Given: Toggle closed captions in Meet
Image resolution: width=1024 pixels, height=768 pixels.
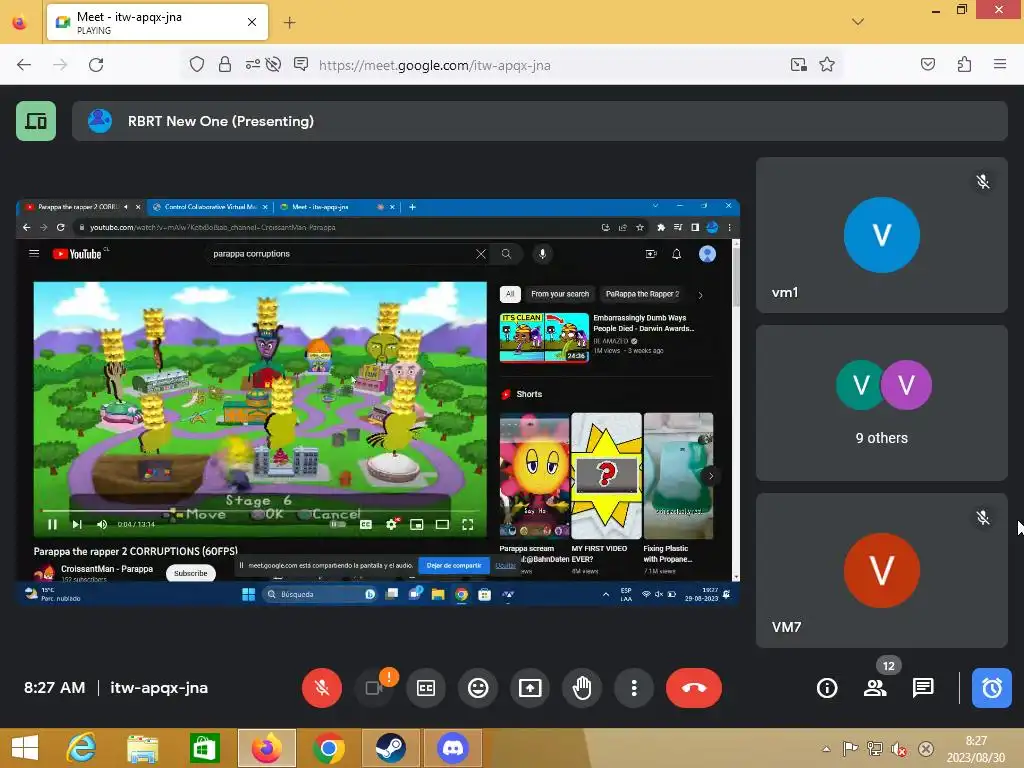Looking at the screenshot, I should click(426, 688).
